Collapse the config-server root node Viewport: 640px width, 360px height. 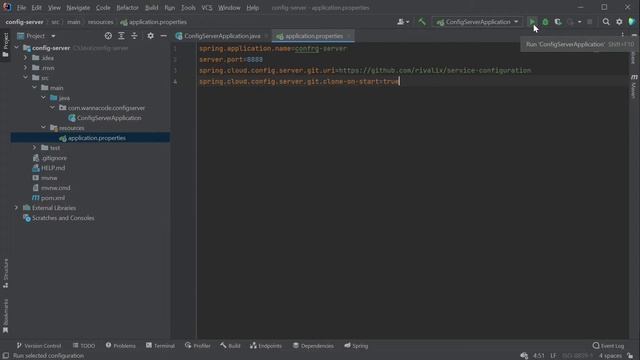coord(17,48)
